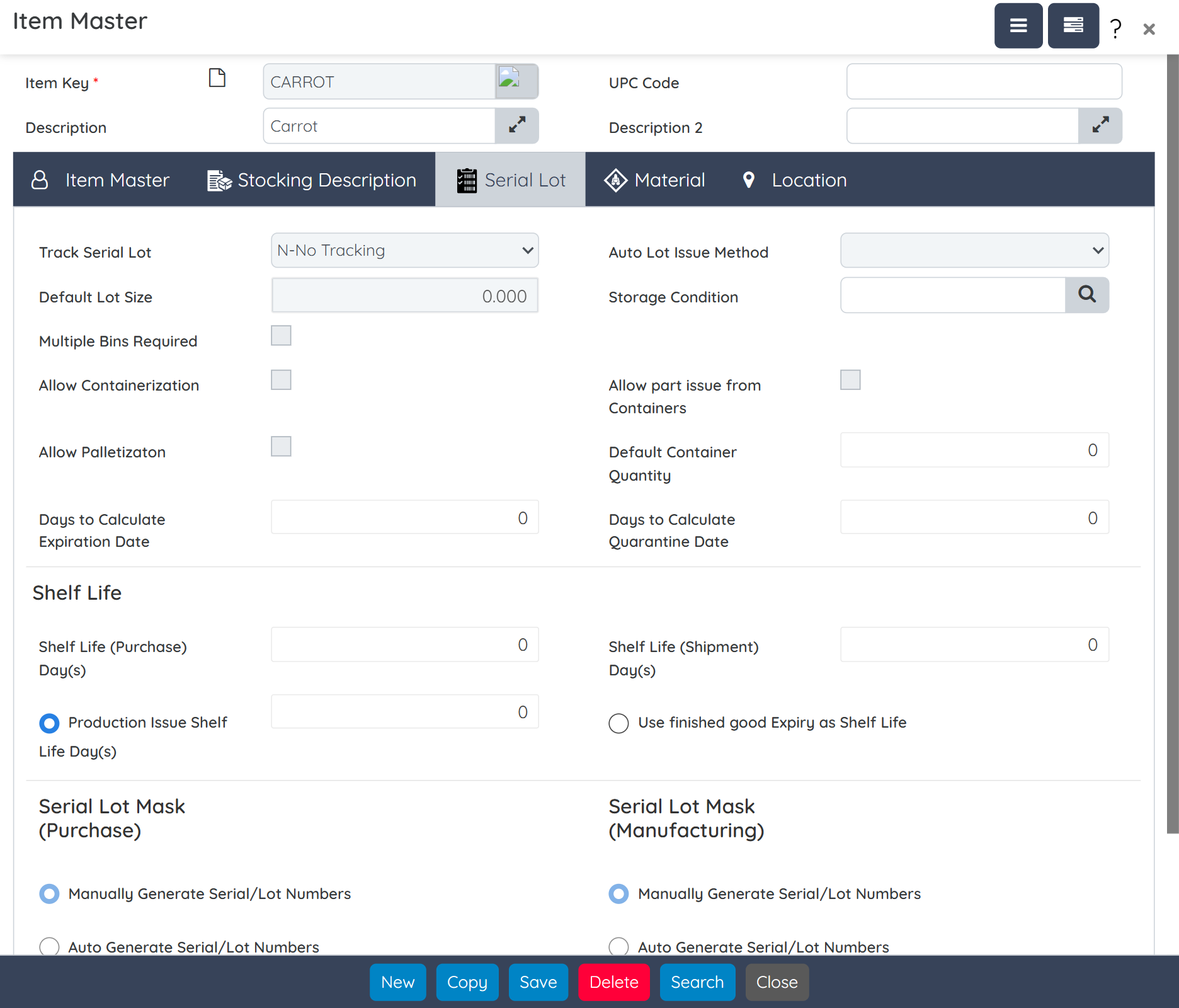The width and height of the screenshot is (1179, 1008).
Task: Click the Save button
Action: (538, 982)
